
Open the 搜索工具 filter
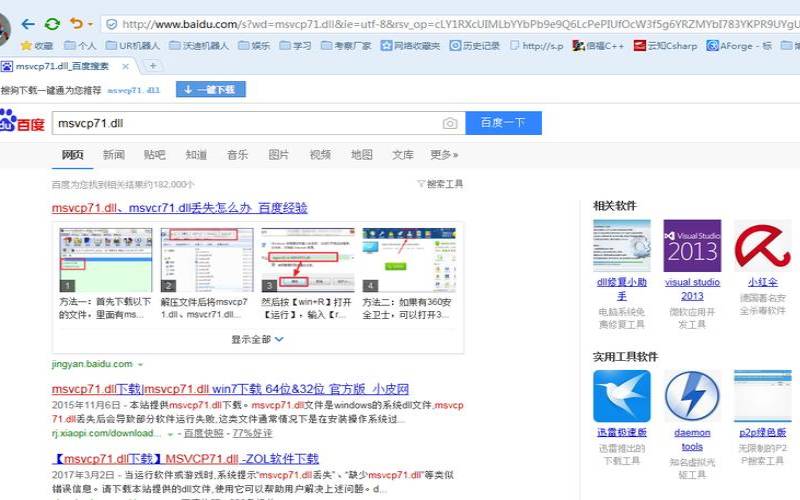pos(440,184)
